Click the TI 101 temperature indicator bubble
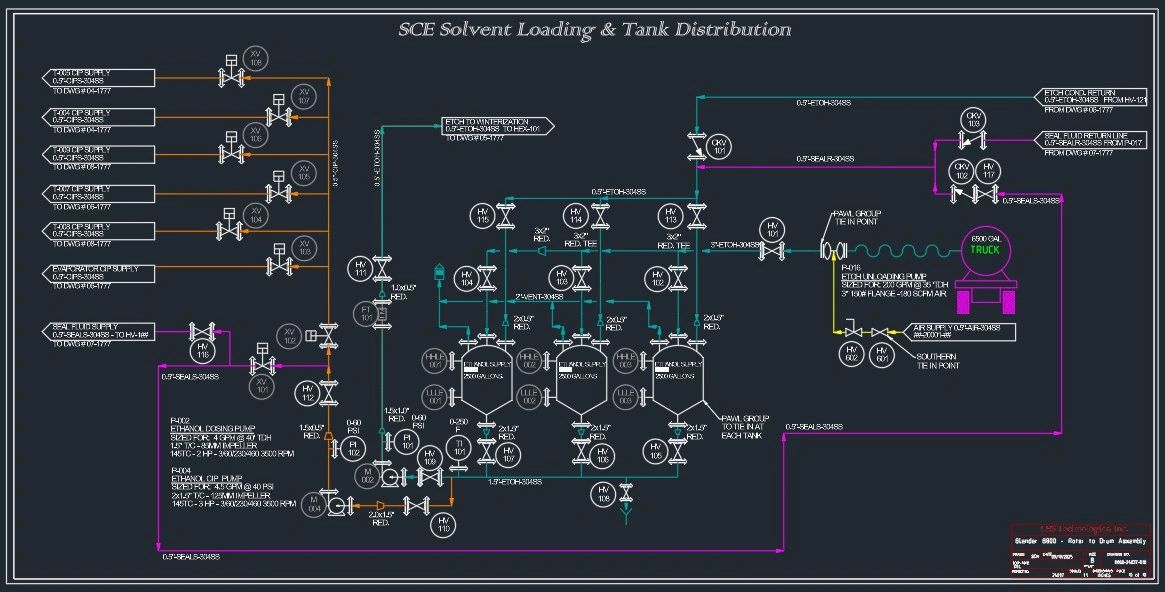The image size is (1165, 592). click(459, 446)
